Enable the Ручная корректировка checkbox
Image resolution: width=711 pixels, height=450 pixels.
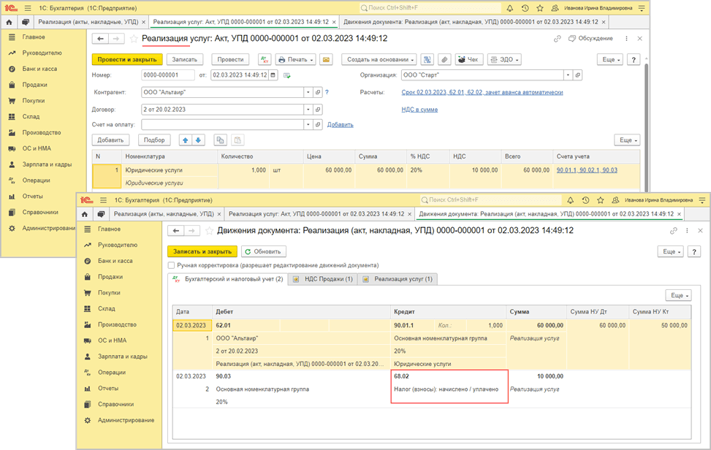click(x=172, y=265)
